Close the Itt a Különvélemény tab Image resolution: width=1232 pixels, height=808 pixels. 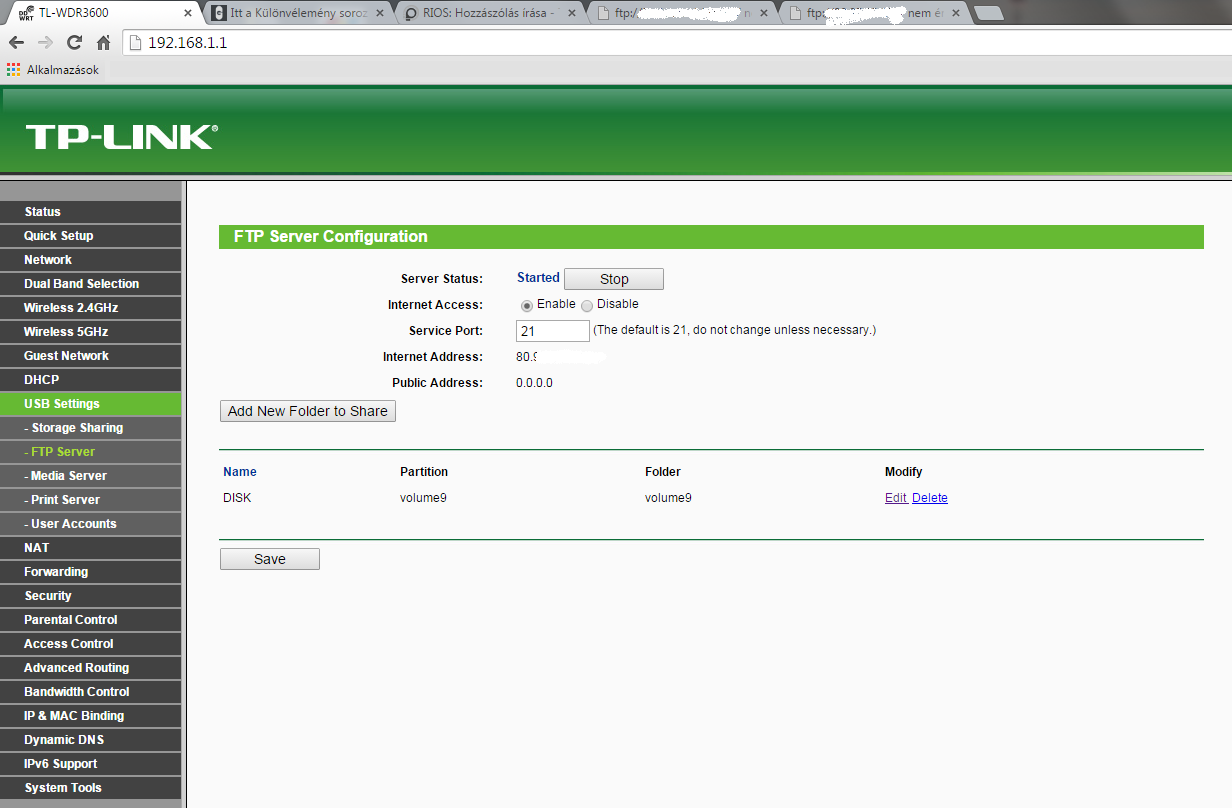pos(380,13)
